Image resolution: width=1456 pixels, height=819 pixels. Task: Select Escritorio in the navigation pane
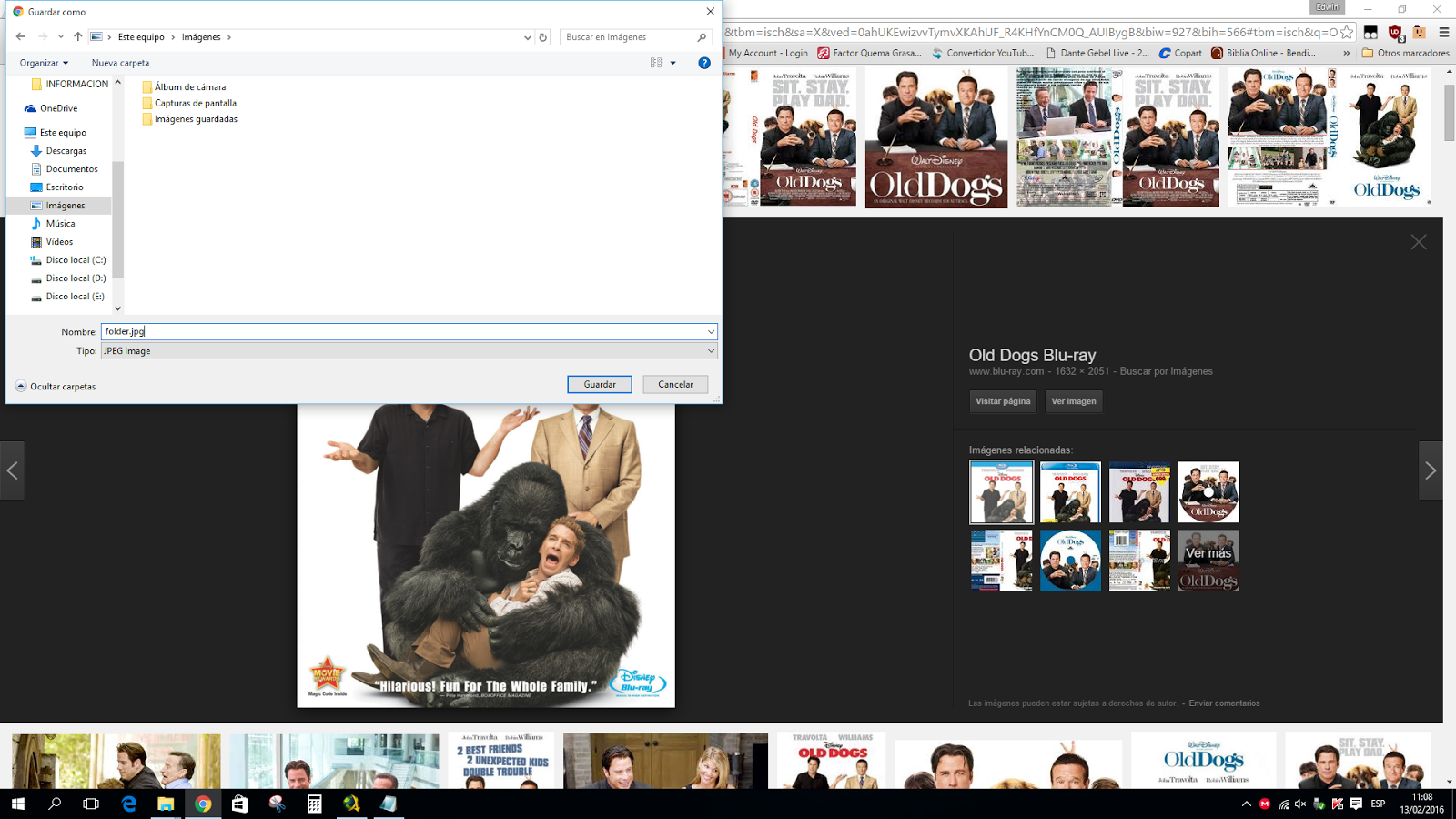point(65,187)
